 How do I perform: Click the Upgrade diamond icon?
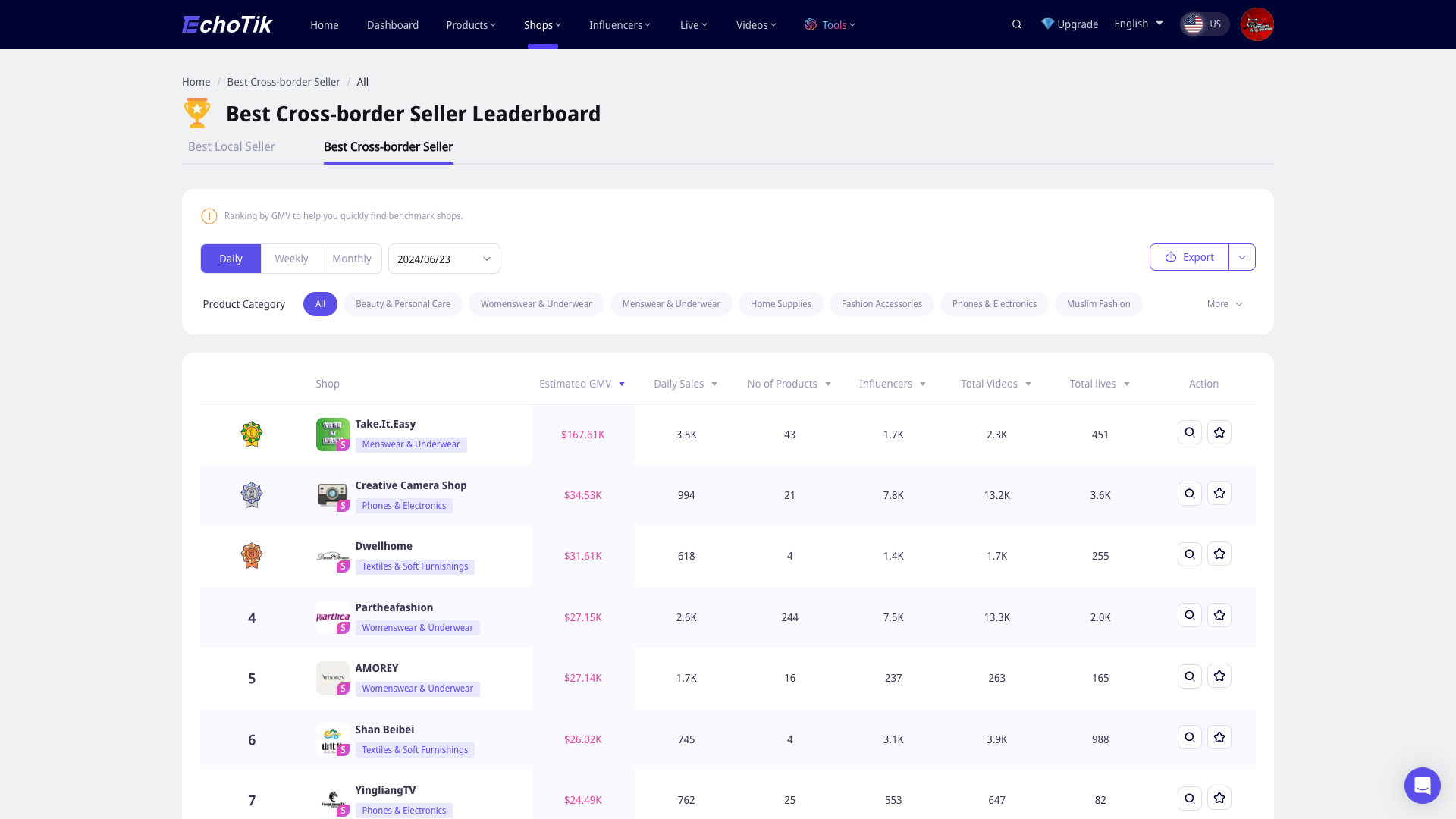pyautogui.click(x=1049, y=24)
